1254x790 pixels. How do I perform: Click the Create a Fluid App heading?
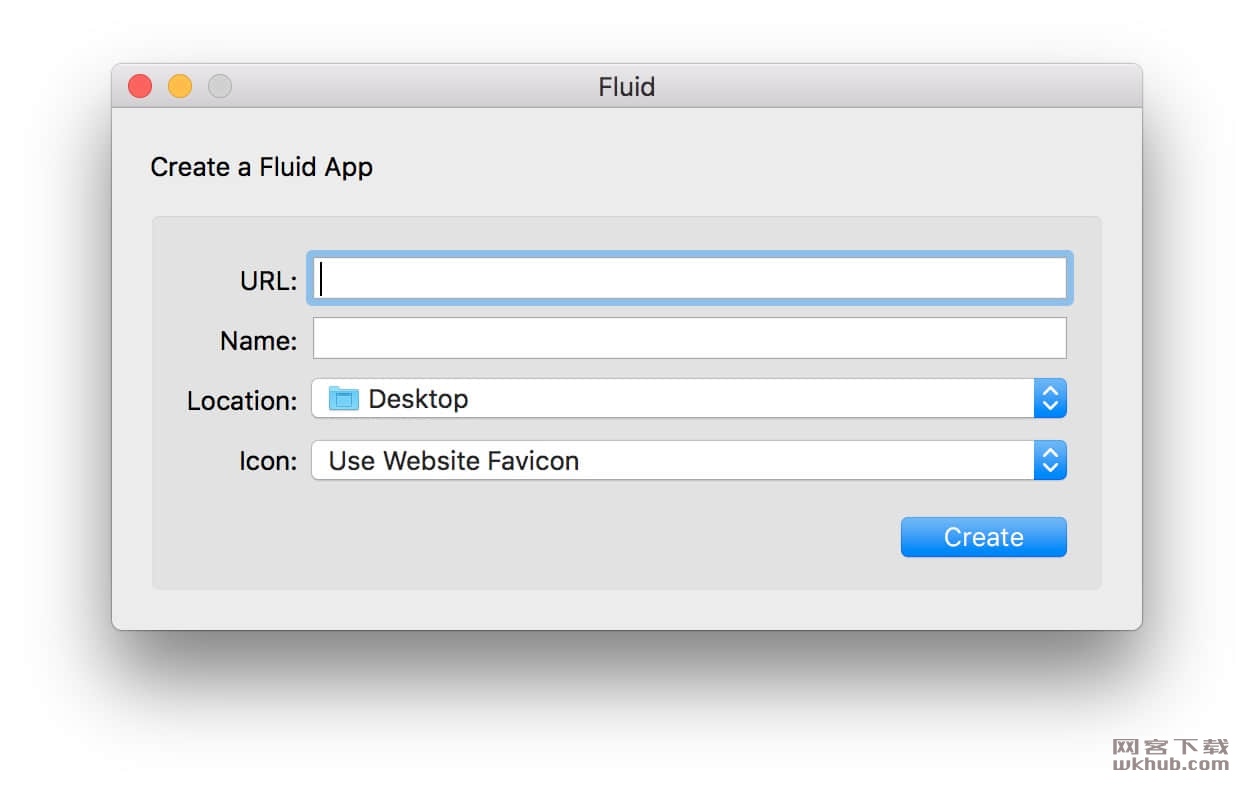(x=261, y=167)
